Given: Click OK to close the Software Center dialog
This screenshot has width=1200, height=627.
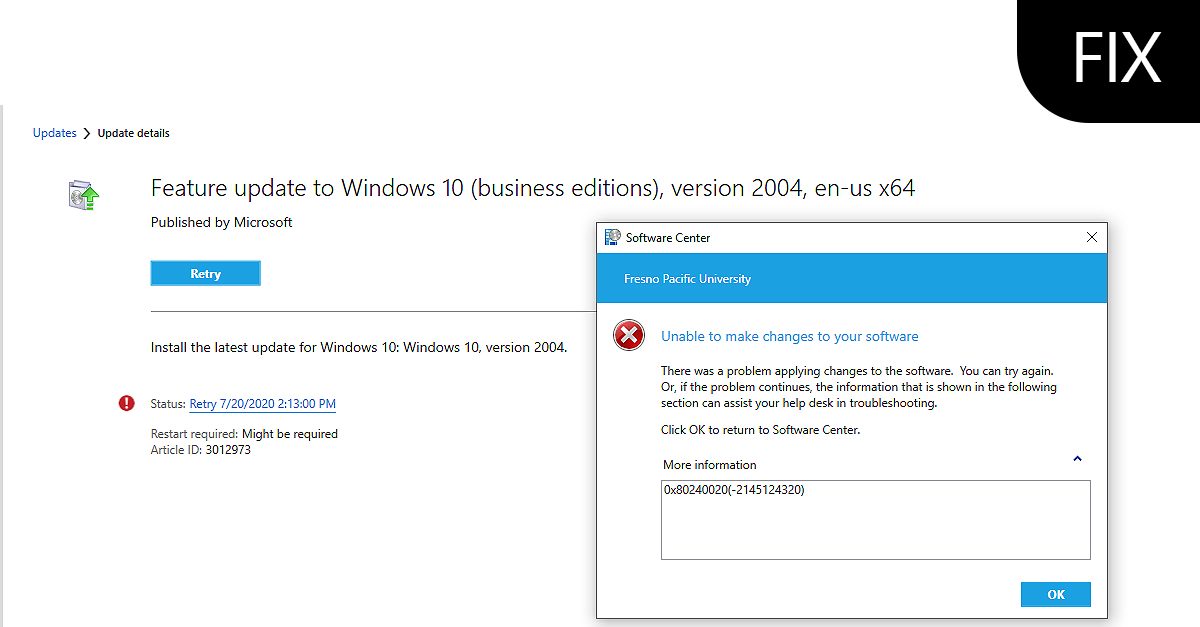Looking at the screenshot, I should click(x=1055, y=594).
